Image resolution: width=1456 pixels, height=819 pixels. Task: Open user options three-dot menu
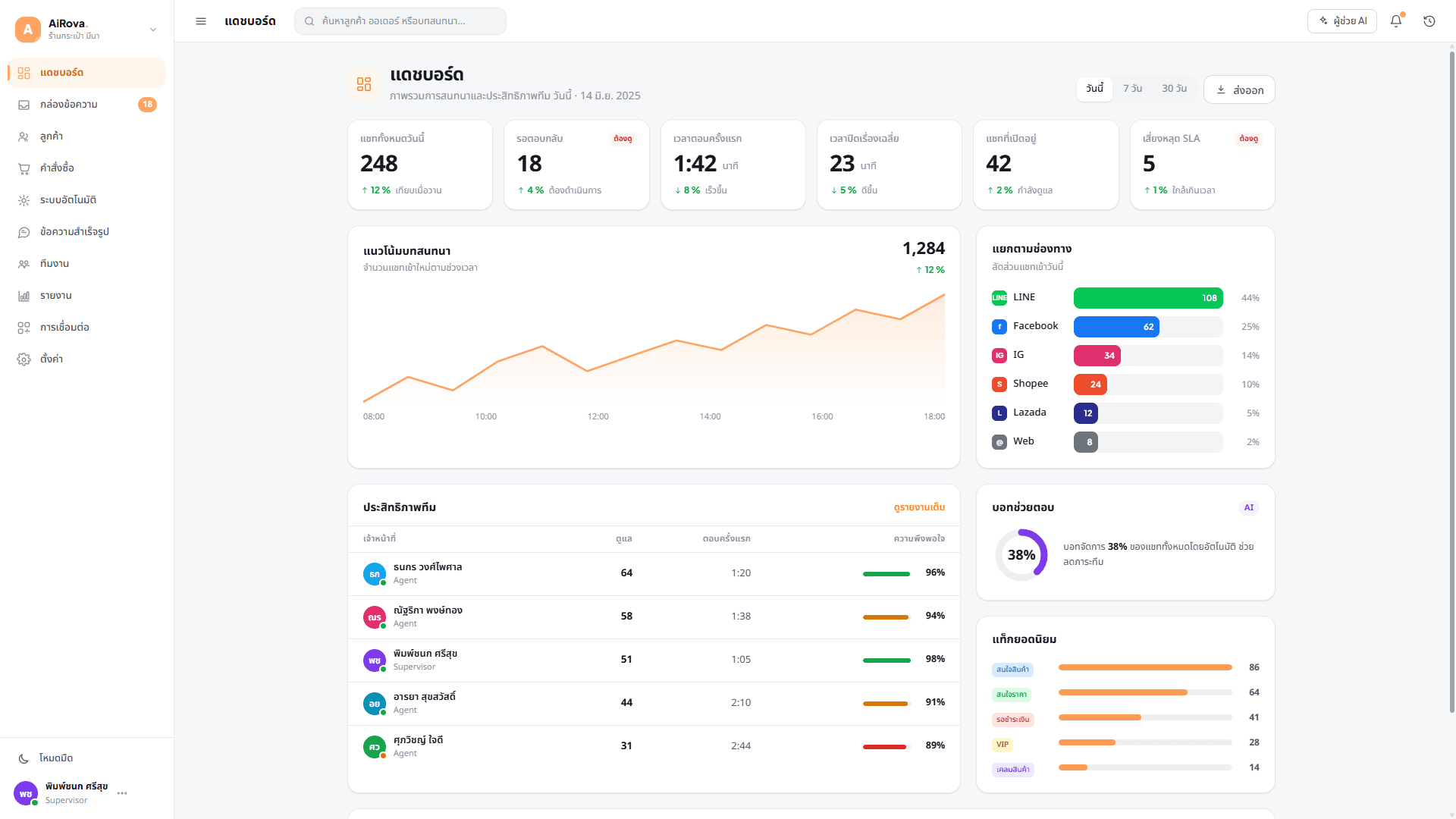click(x=122, y=793)
